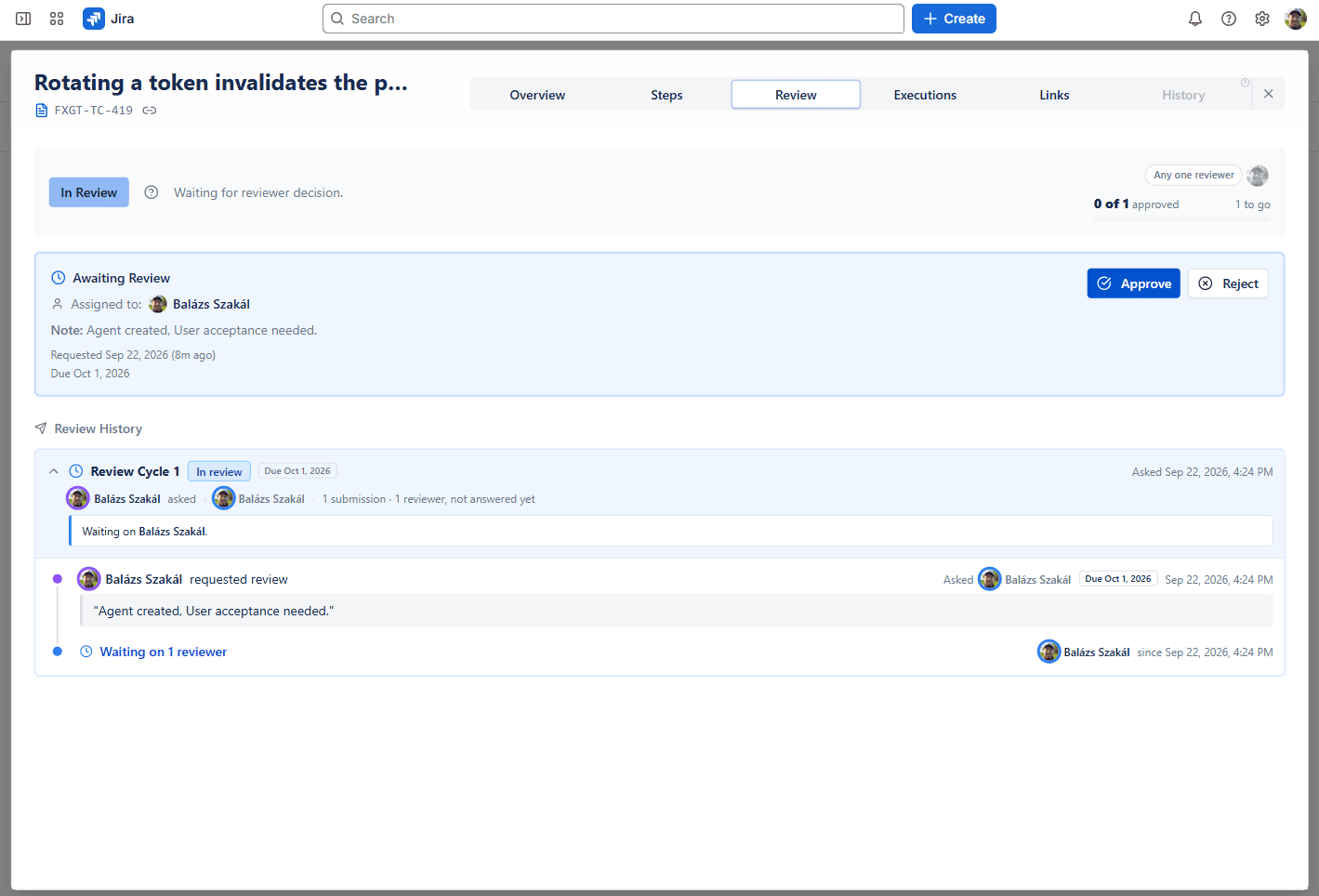Click the test case title heading
Screen dimensions: 1319x896
coord(221,83)
